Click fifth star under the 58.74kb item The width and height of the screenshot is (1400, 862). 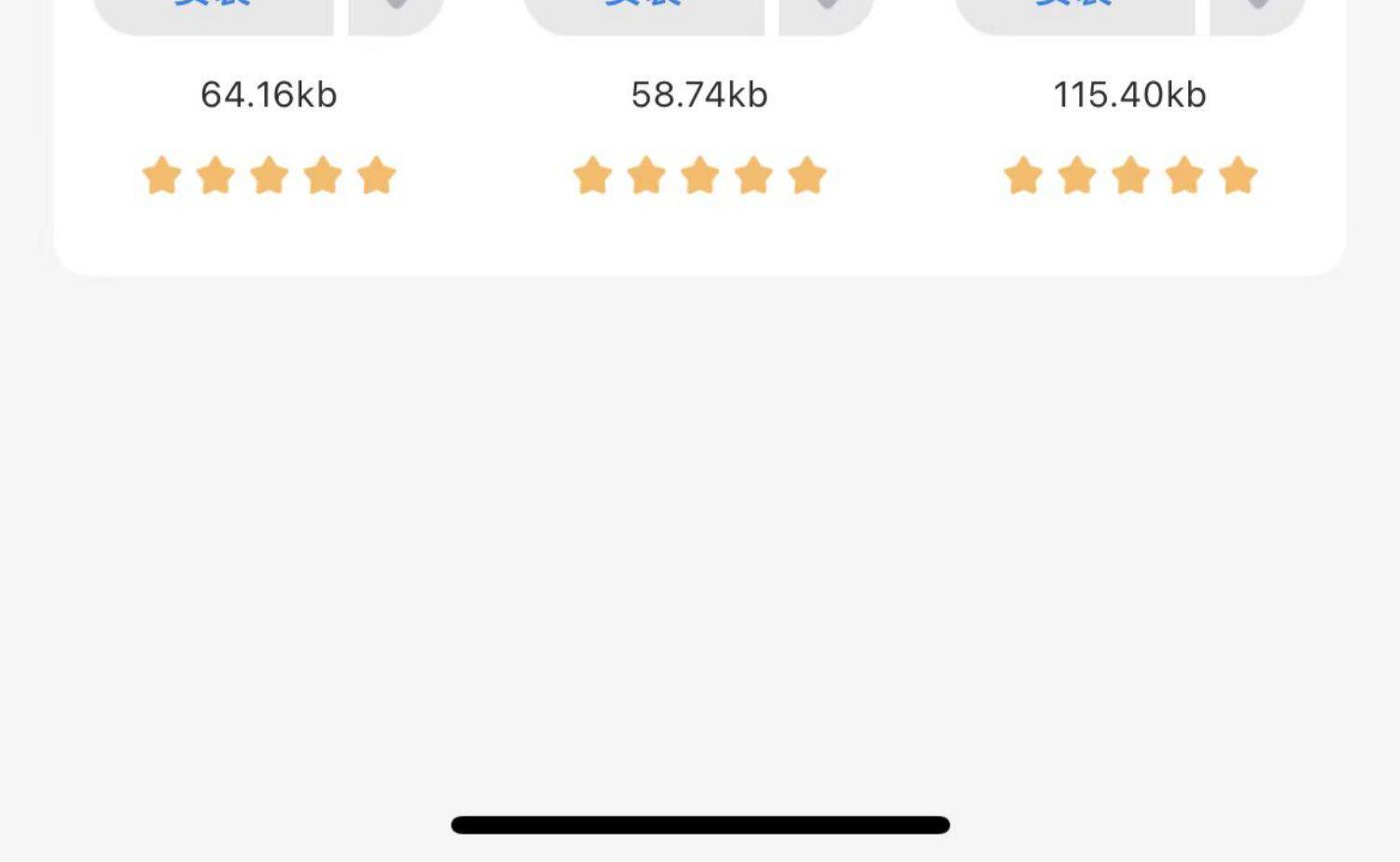point(807,175)
